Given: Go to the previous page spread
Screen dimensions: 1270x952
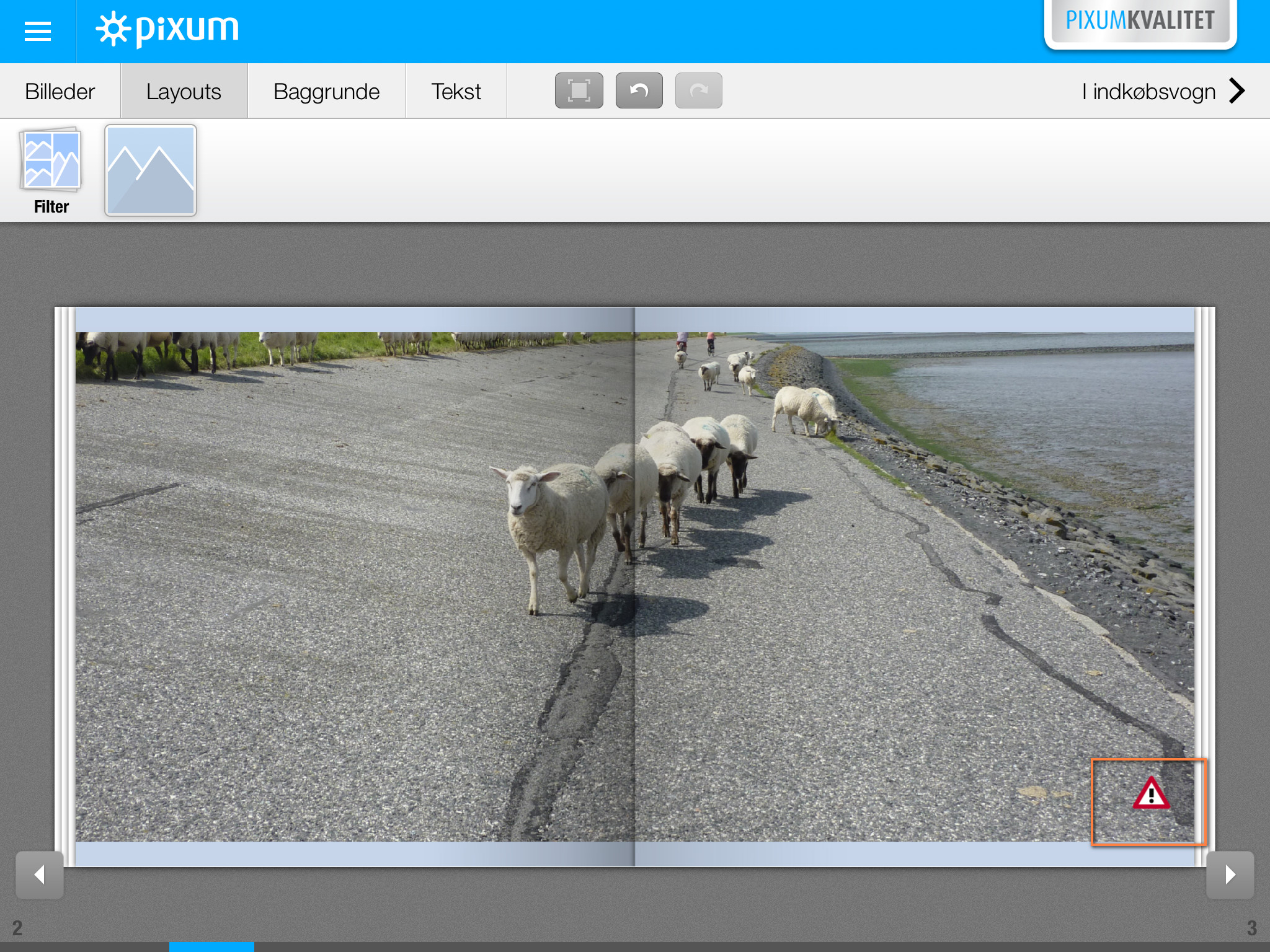Looking at the screenshot, I should (x=40, y=875).
